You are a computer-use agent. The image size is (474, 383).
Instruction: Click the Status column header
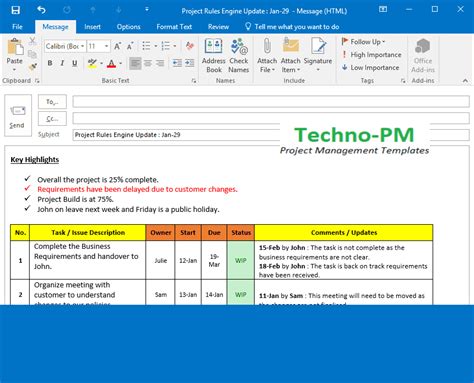[x=241, y=233]
